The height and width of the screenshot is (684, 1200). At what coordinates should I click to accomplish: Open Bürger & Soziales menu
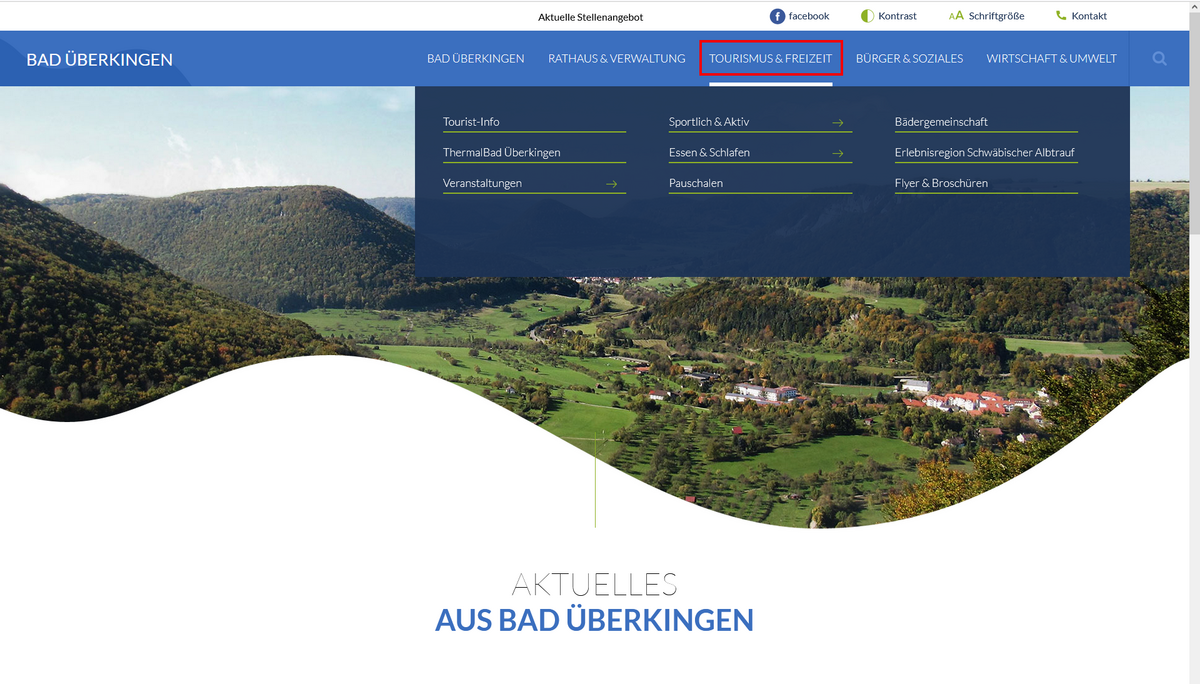click(909, 59)
